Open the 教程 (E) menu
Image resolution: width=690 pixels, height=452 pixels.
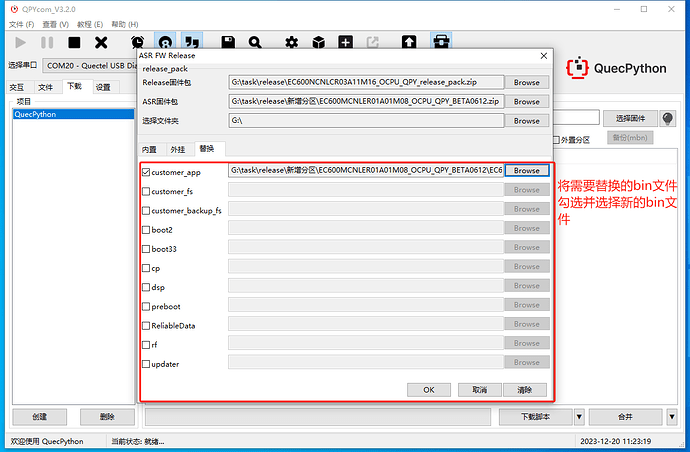pos(90,24)
